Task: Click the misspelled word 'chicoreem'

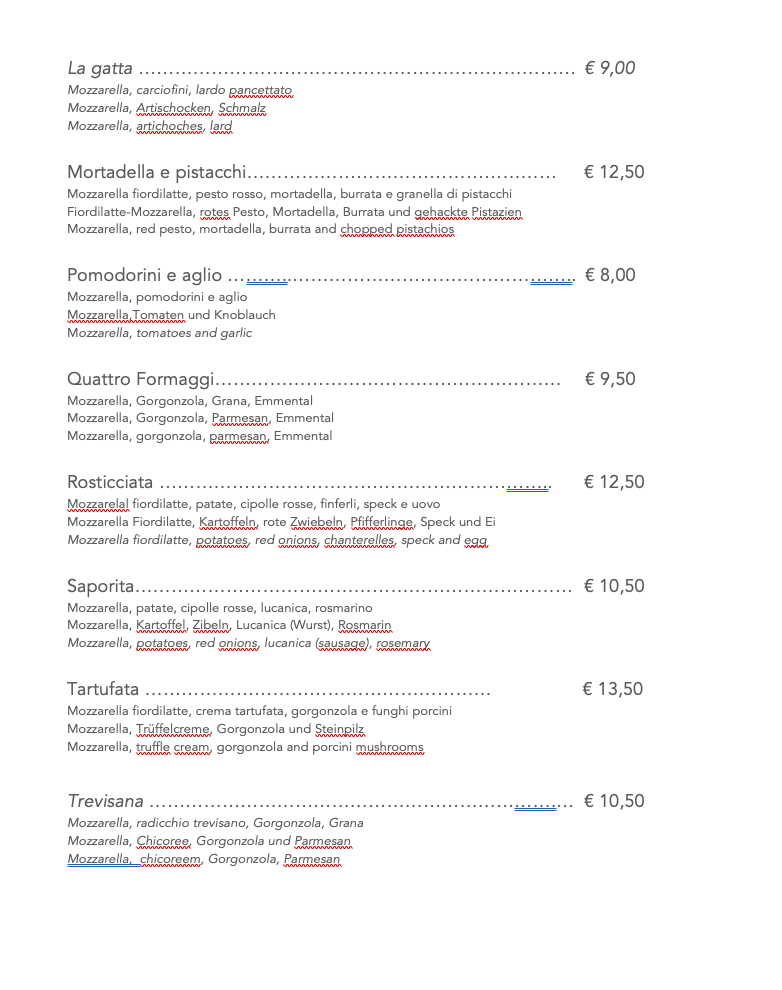Action: click(x=170, y=859)
